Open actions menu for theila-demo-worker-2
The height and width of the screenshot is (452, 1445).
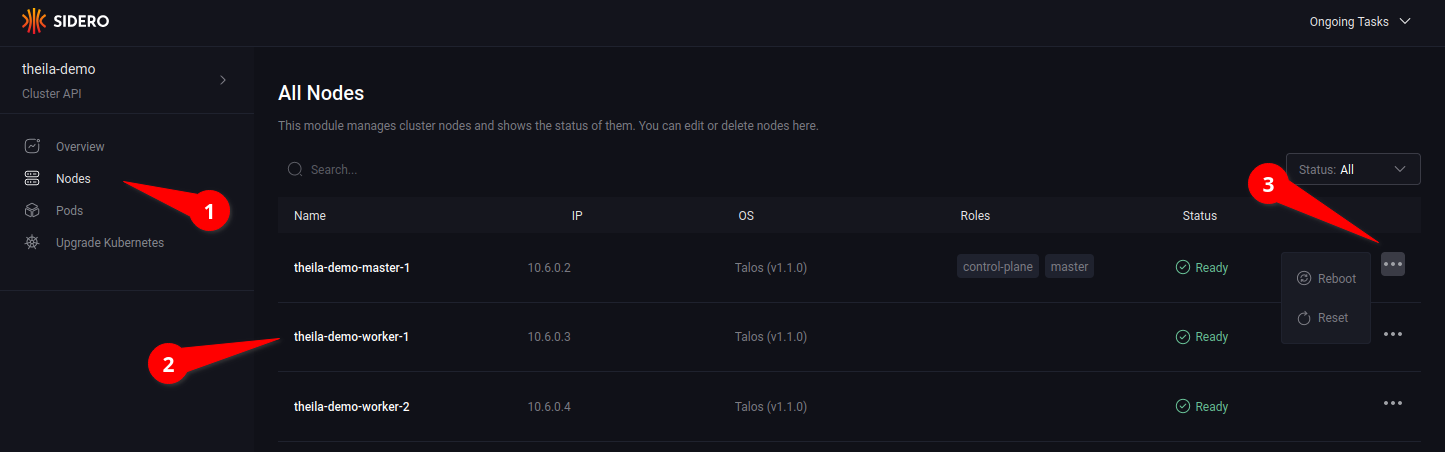click(x=1393, y=403)
